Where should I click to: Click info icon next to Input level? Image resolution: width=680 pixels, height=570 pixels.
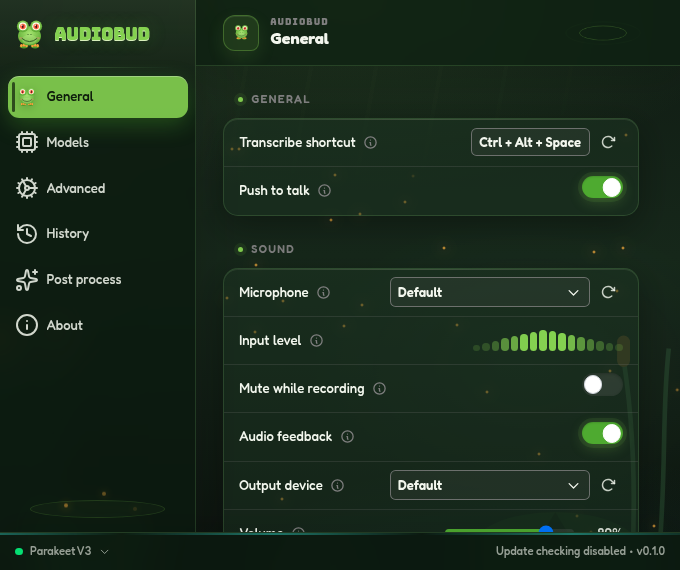click(317, 341)
